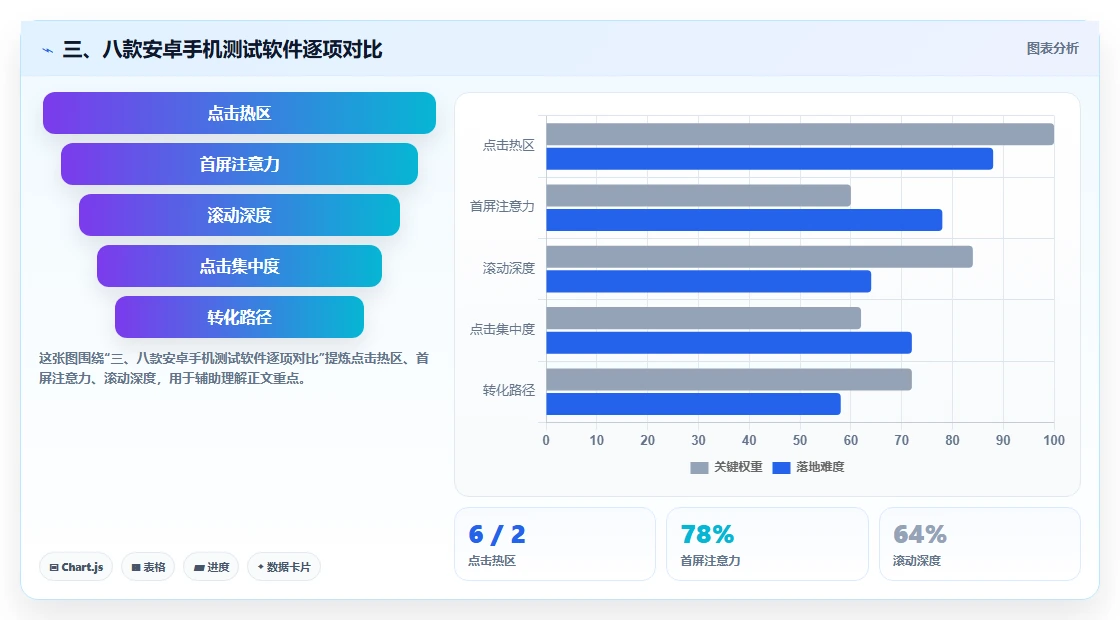
Task: Click the 滚动深度 label under 64%
Action: pyautogui.click(x=916, y=561)
